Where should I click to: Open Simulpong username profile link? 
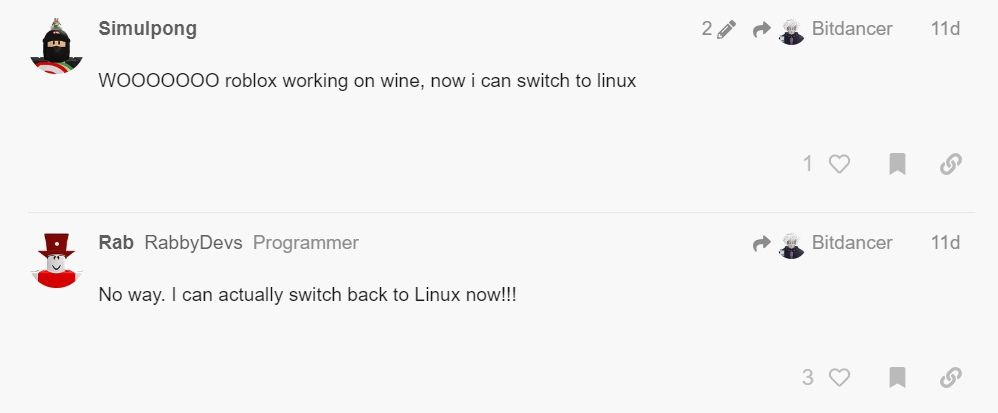(147, 28)
